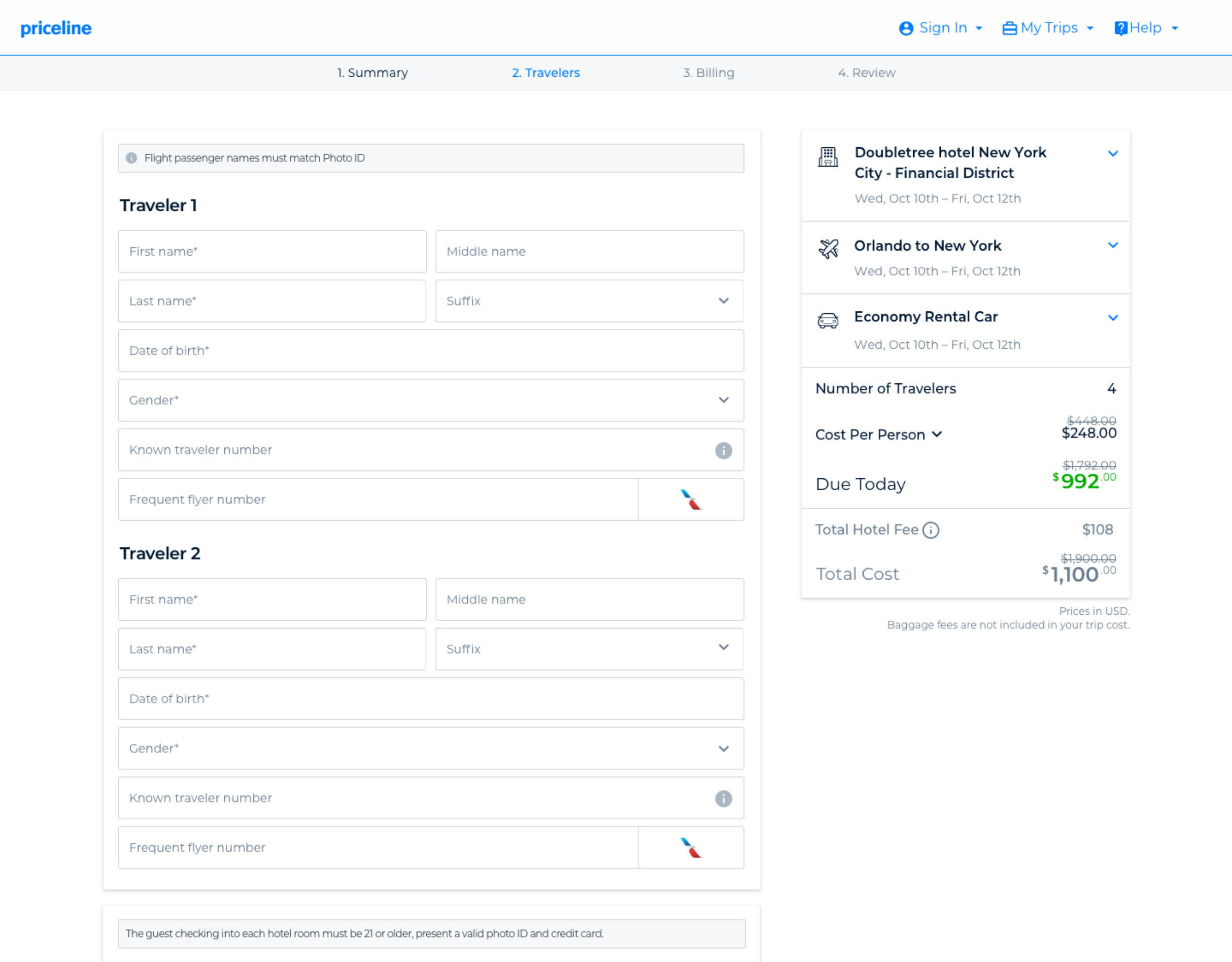Open the Sign In menu
The image size is (1232, 962).
[941, 28]
